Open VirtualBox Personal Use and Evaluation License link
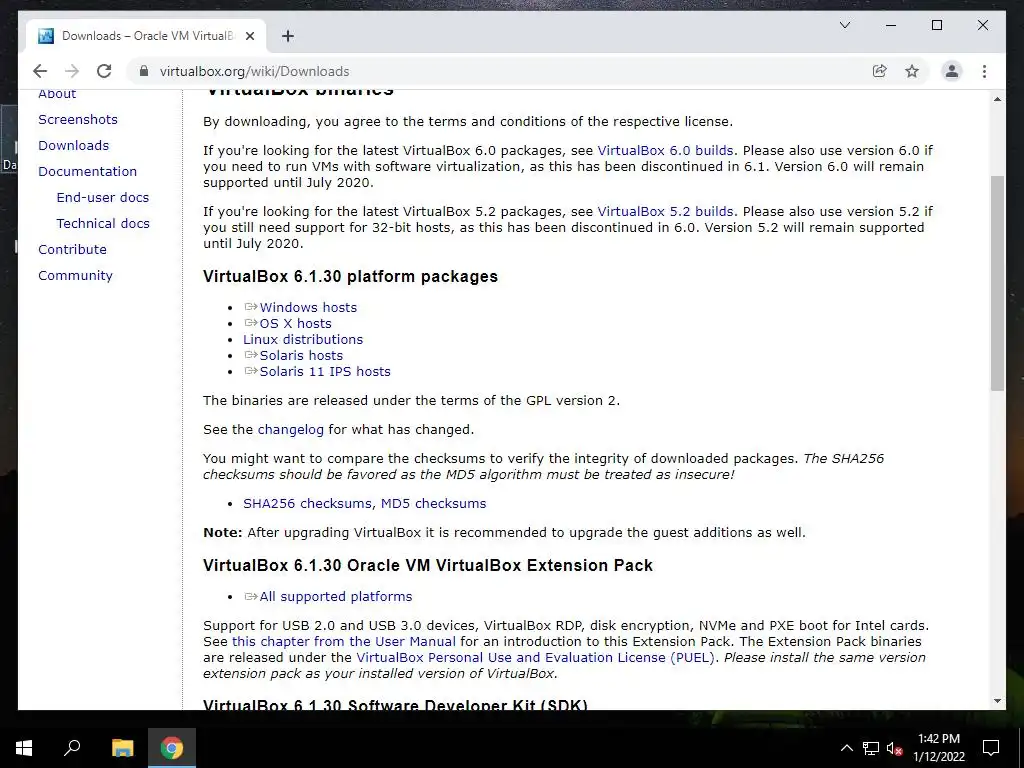The width and height of the screenshot is (1024, 768). (536, 658)
